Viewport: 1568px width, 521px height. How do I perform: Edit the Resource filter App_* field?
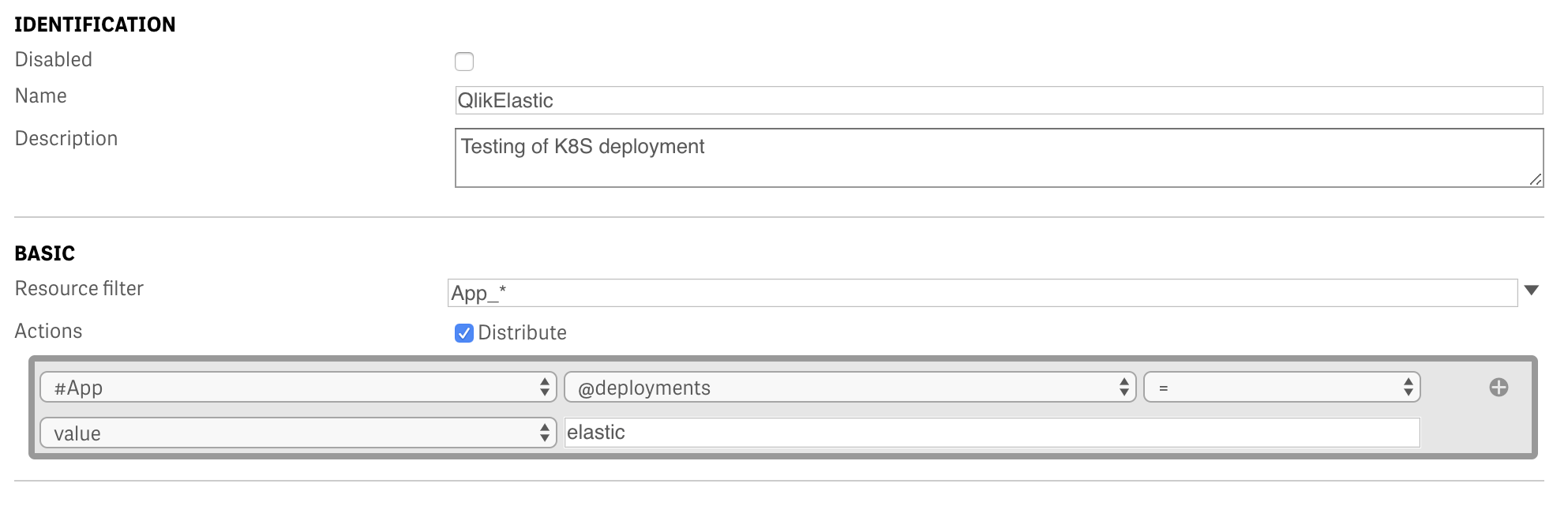pos(981,293)
